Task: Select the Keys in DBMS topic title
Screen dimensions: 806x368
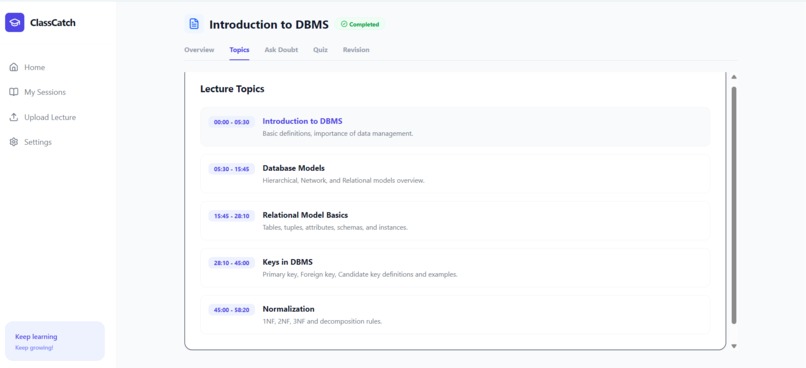Action: [x=287, y=262]
